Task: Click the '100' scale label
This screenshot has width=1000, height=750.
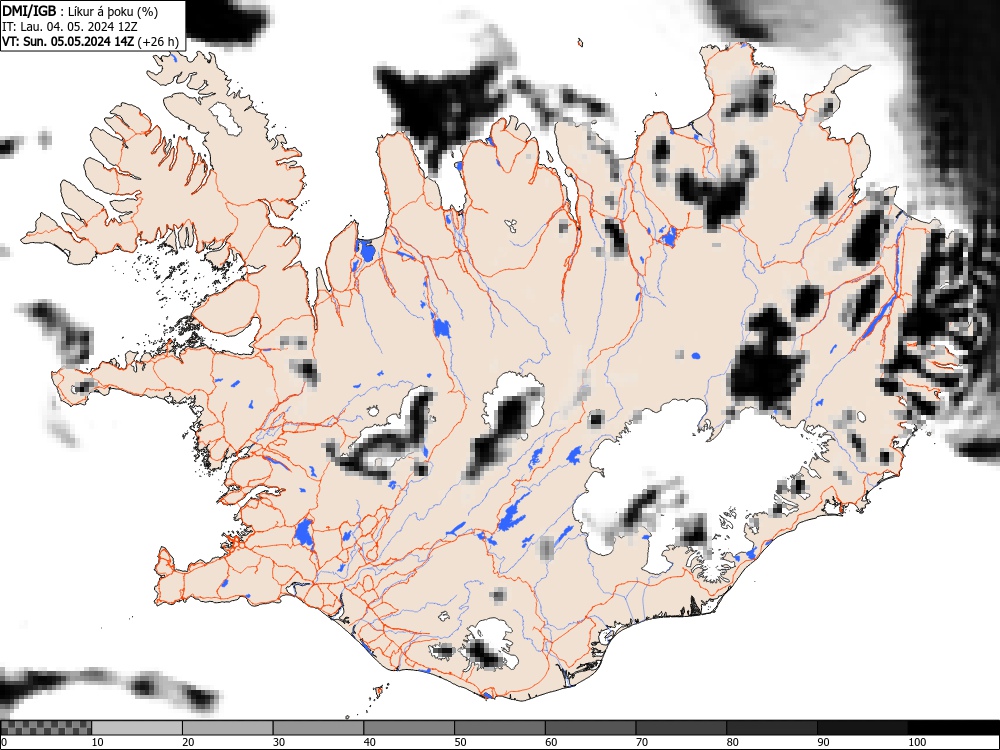Action: tap(916, 742)
